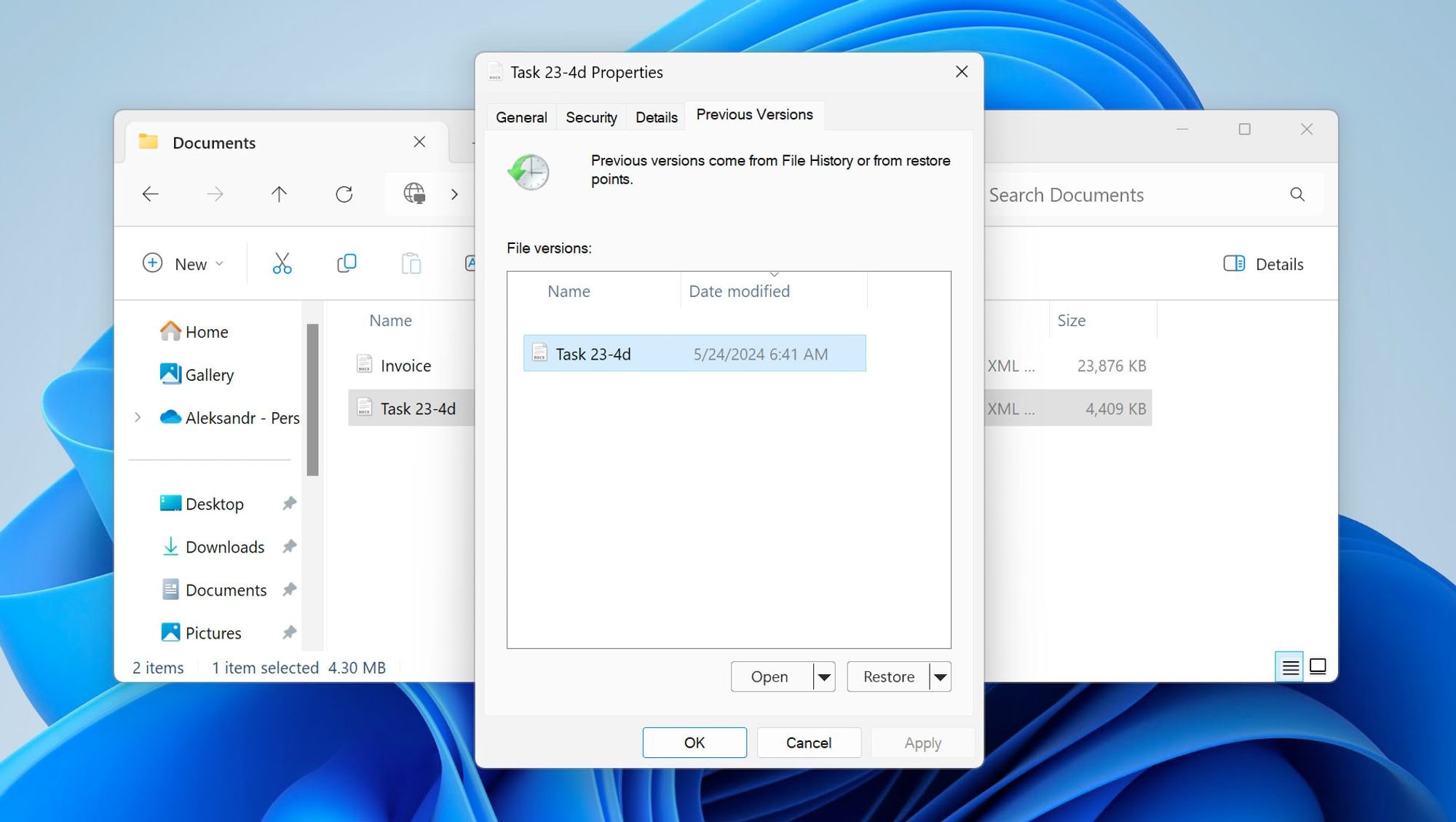Viewport: 1456px width, 822px height.
Task: Select the Task 23-4d file in explorer
Action: (417, 407)
